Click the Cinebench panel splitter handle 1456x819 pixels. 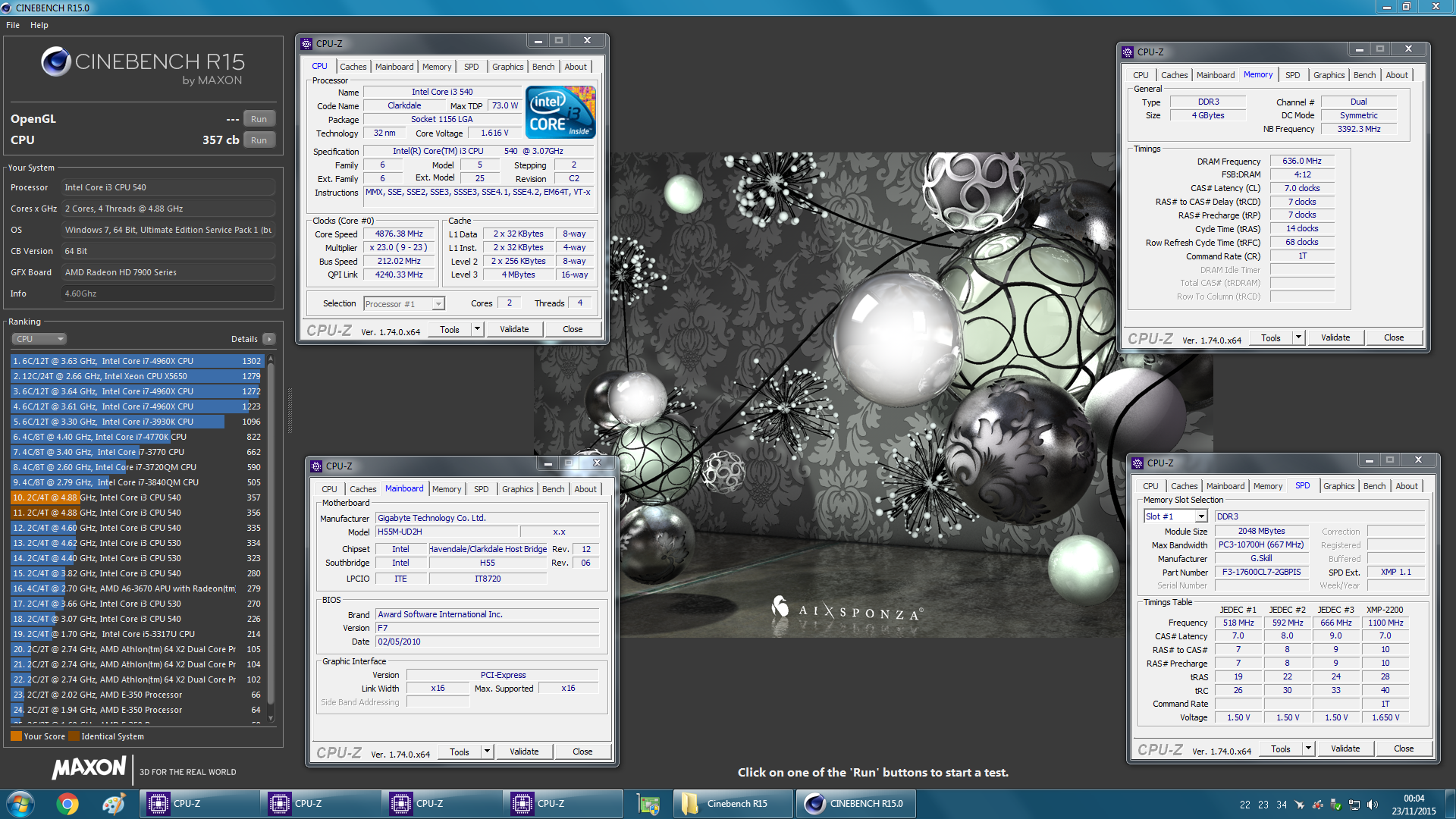tap(290, 410)
